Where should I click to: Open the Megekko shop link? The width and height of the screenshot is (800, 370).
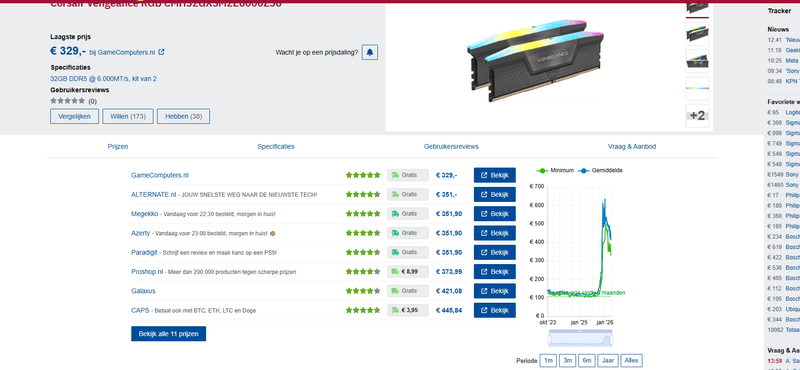click(144, 214)
